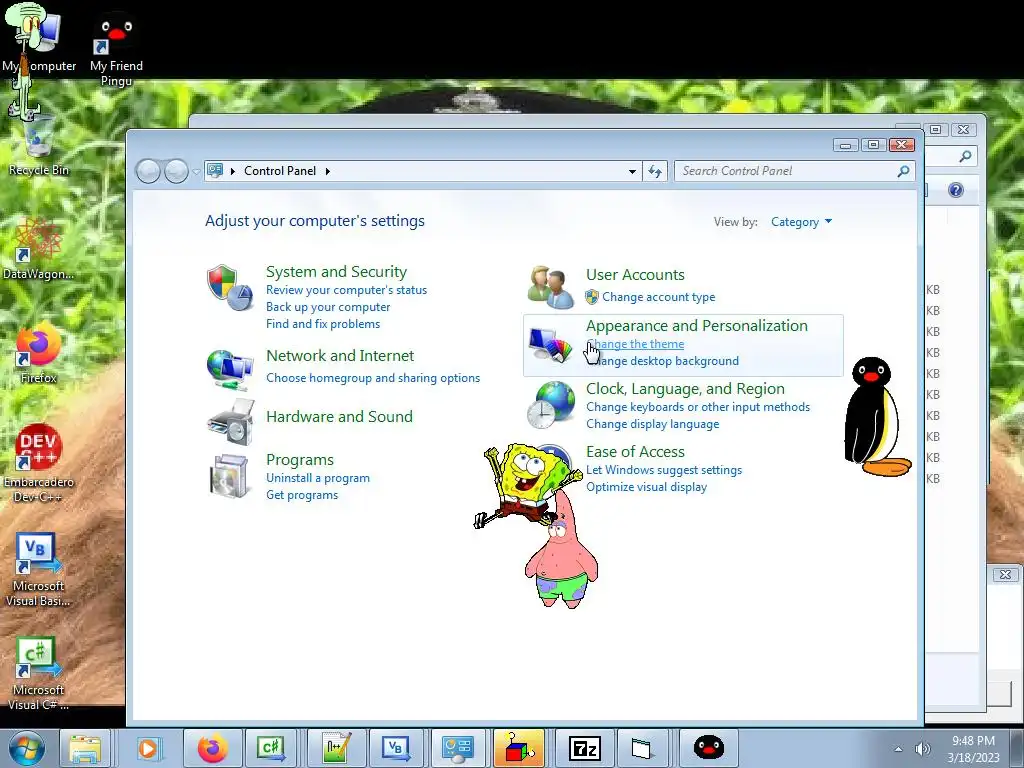This screenshot has width=1024, height=768.
Task: Click the Back navigation button
Action: [x=148, y=172]
